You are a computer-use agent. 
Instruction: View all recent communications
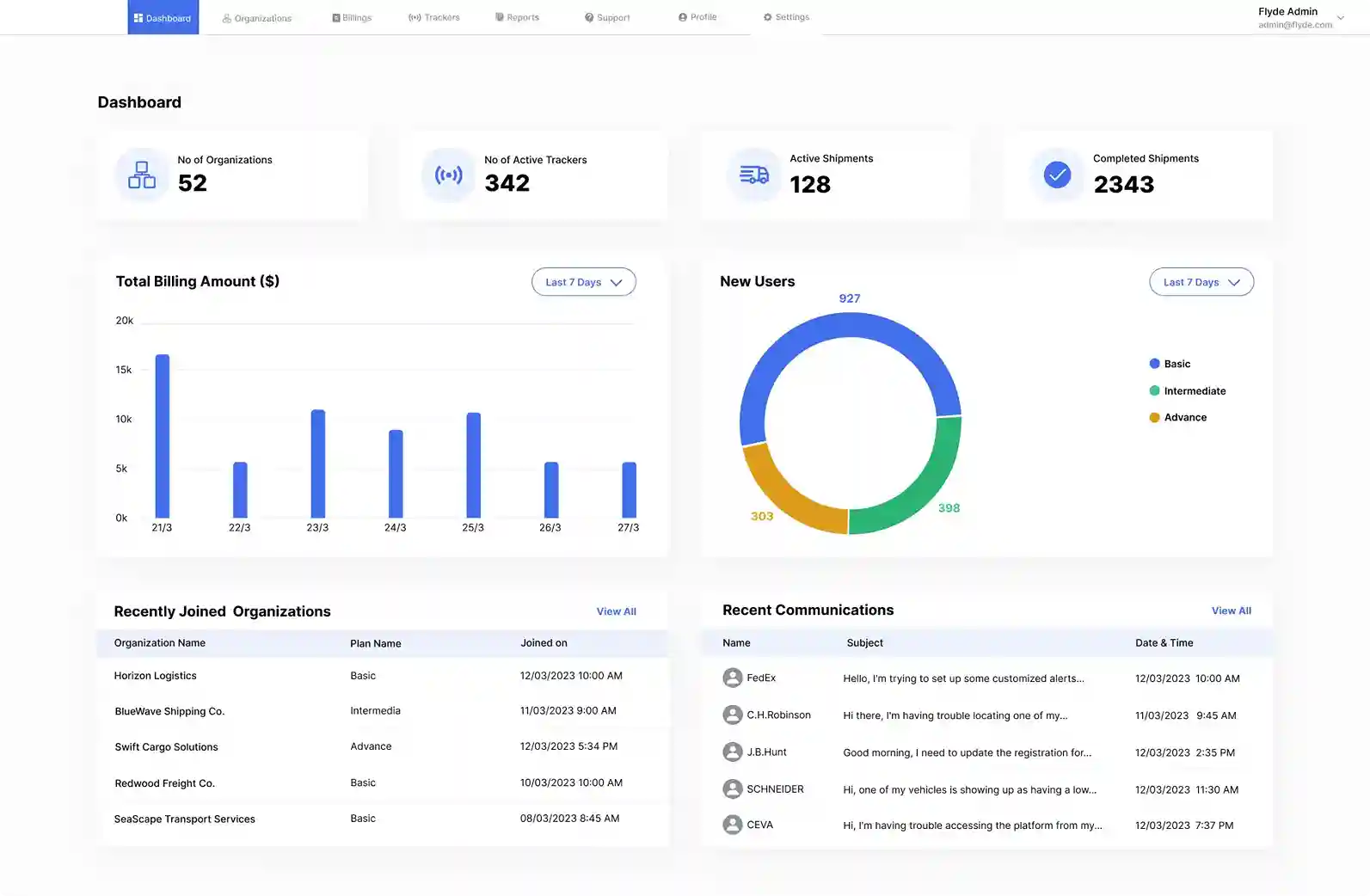pyautogui.click(x=1231, y=611)
